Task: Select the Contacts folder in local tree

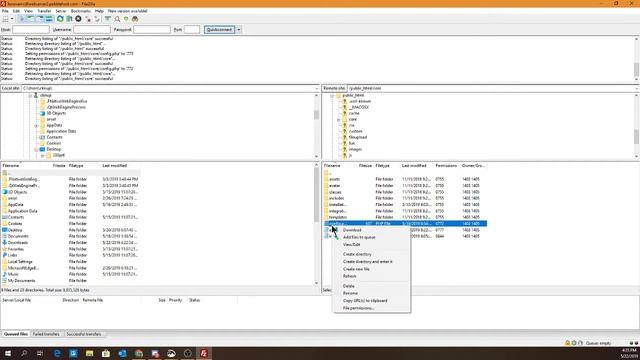Action: [x=54, y=138]
